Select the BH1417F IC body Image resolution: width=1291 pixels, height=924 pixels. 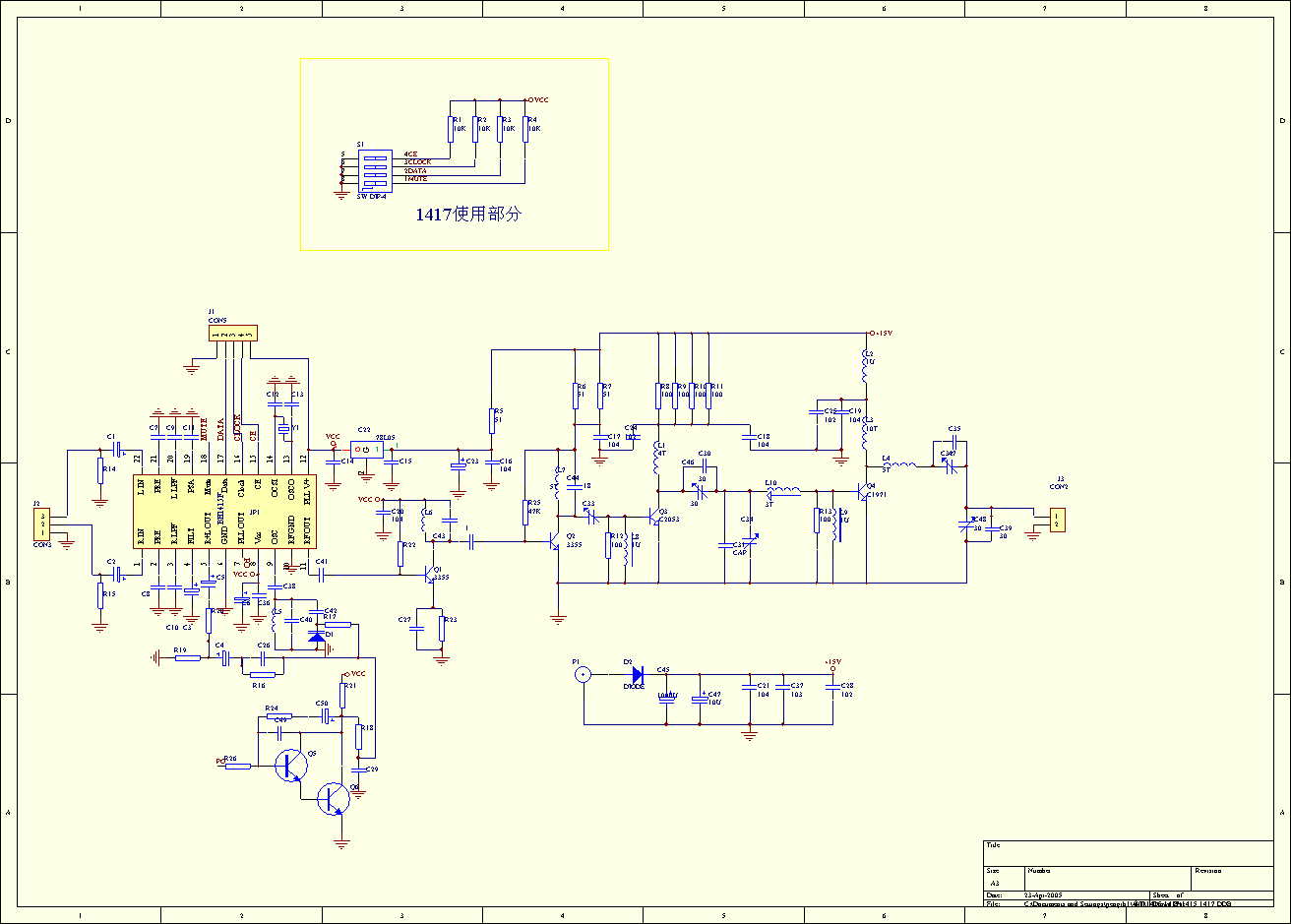pos(226,510)
